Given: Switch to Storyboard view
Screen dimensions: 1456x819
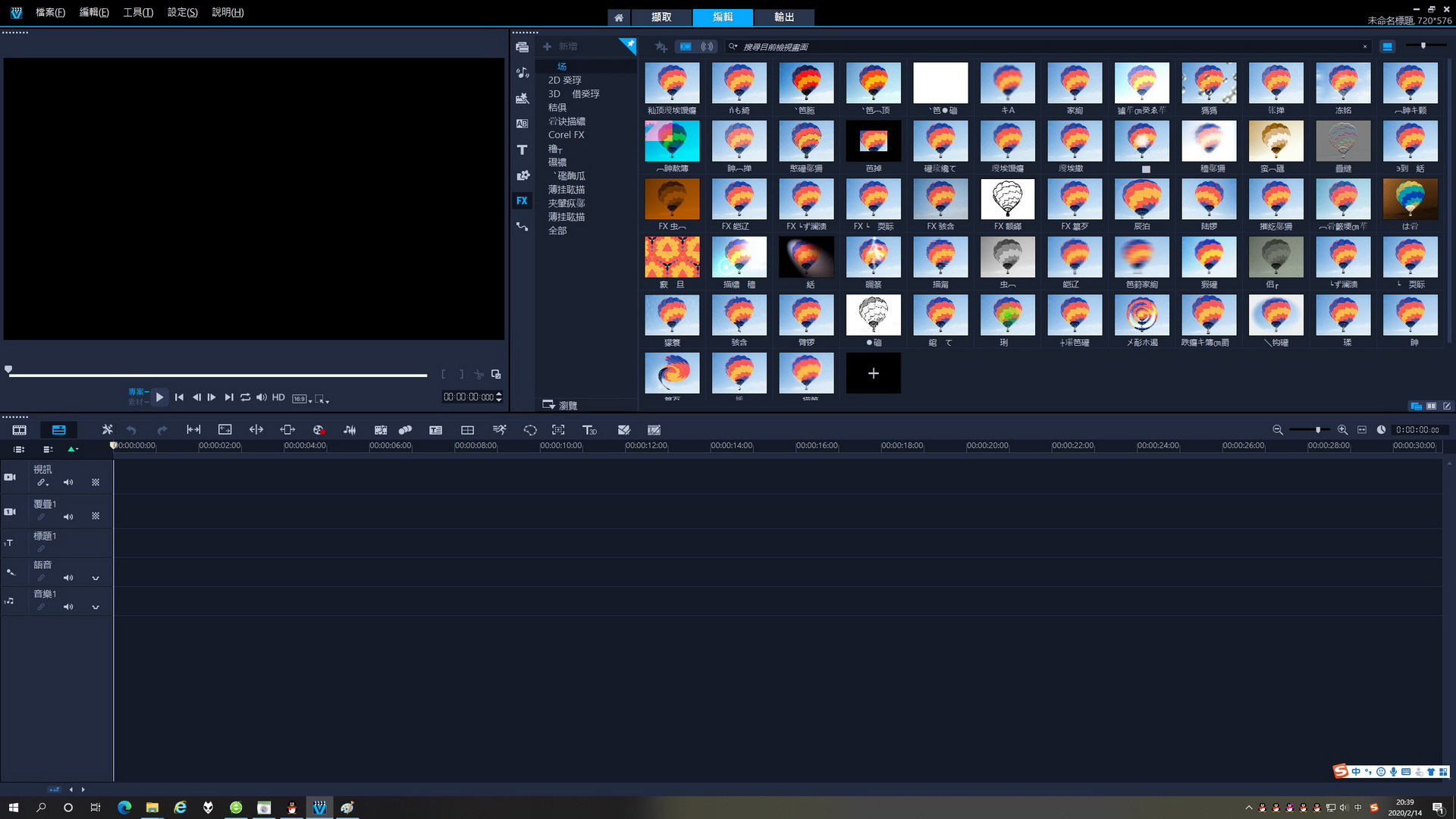Looking at the screenshot, I should point(19,430).
